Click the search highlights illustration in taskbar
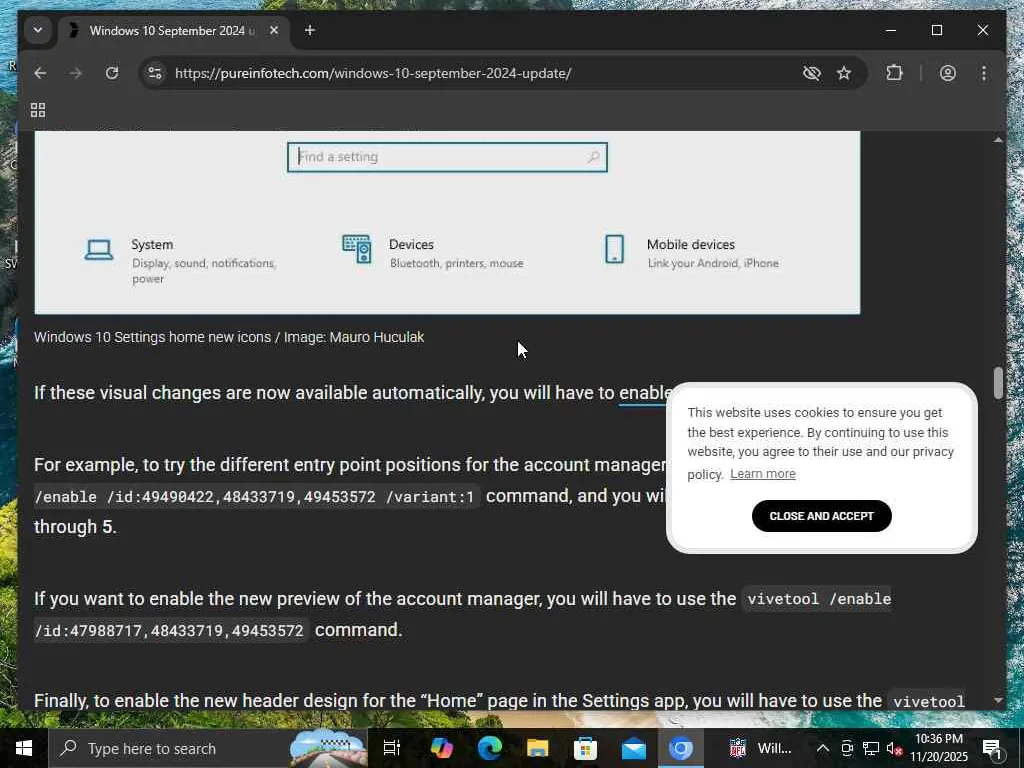1024x768 pixels. coord(328,748)
